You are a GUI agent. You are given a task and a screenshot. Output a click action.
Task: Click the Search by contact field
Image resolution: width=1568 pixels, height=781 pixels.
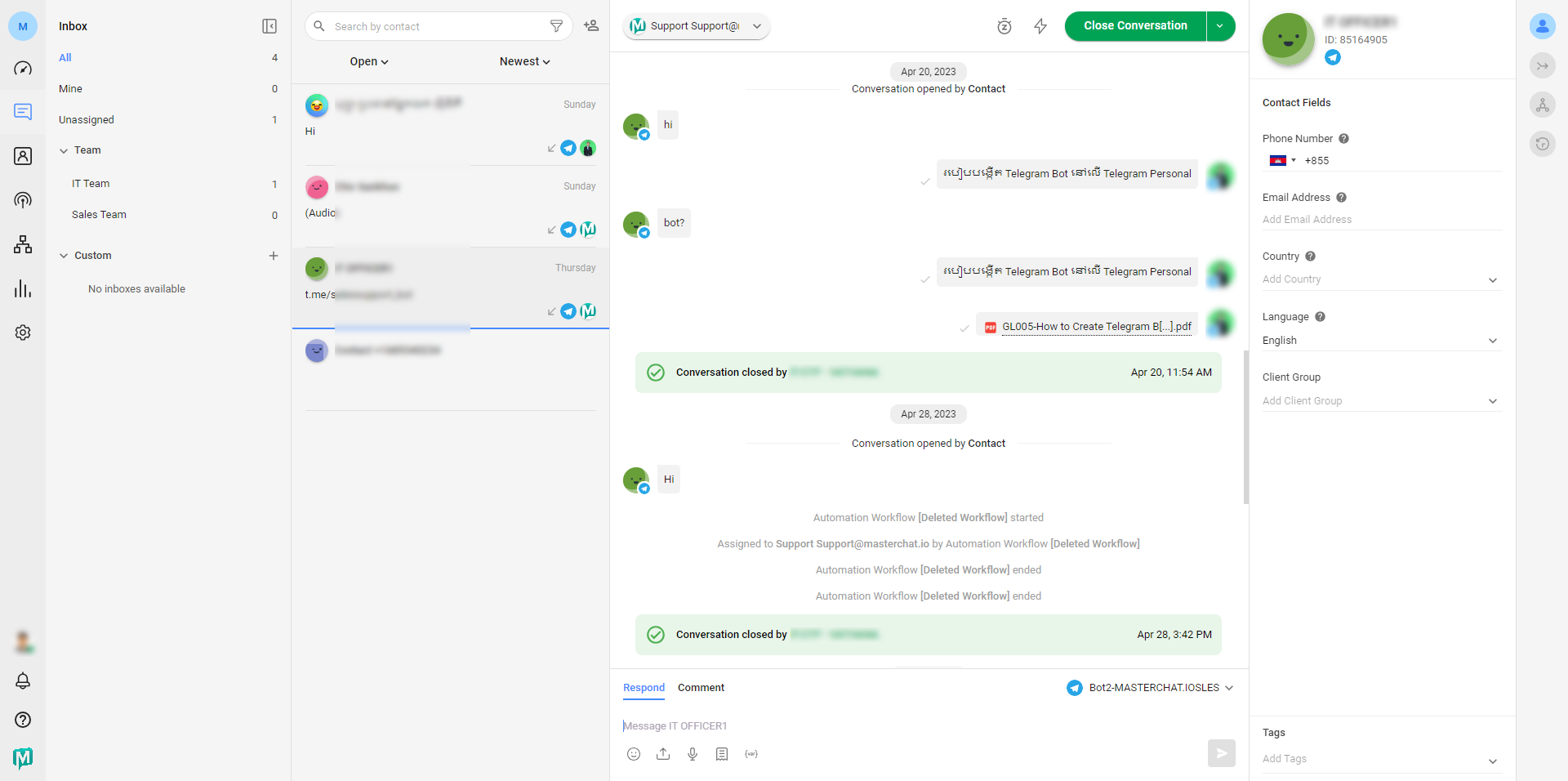(439, 26)
